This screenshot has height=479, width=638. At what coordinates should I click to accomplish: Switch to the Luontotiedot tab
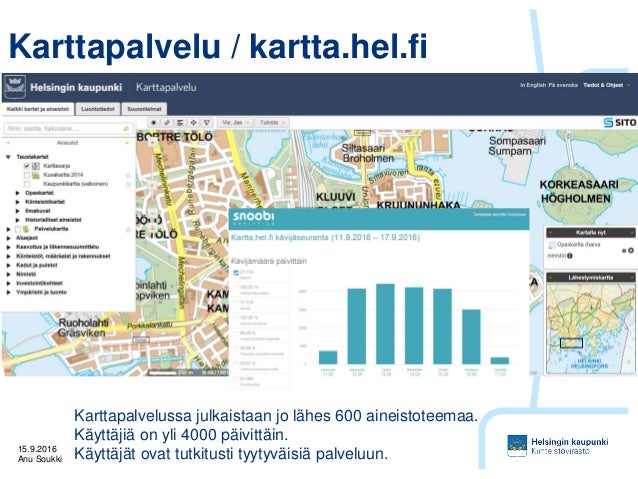(98, 109)
